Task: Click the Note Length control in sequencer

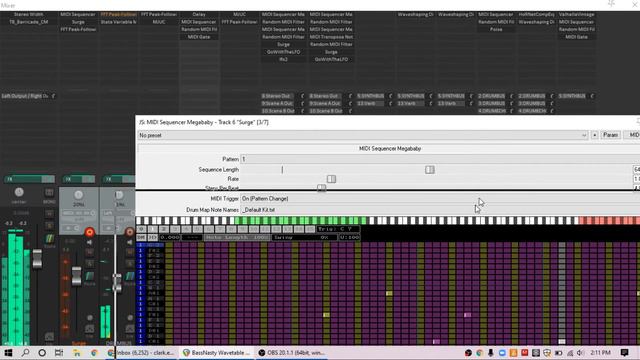Action: click(x=237, y=237)
